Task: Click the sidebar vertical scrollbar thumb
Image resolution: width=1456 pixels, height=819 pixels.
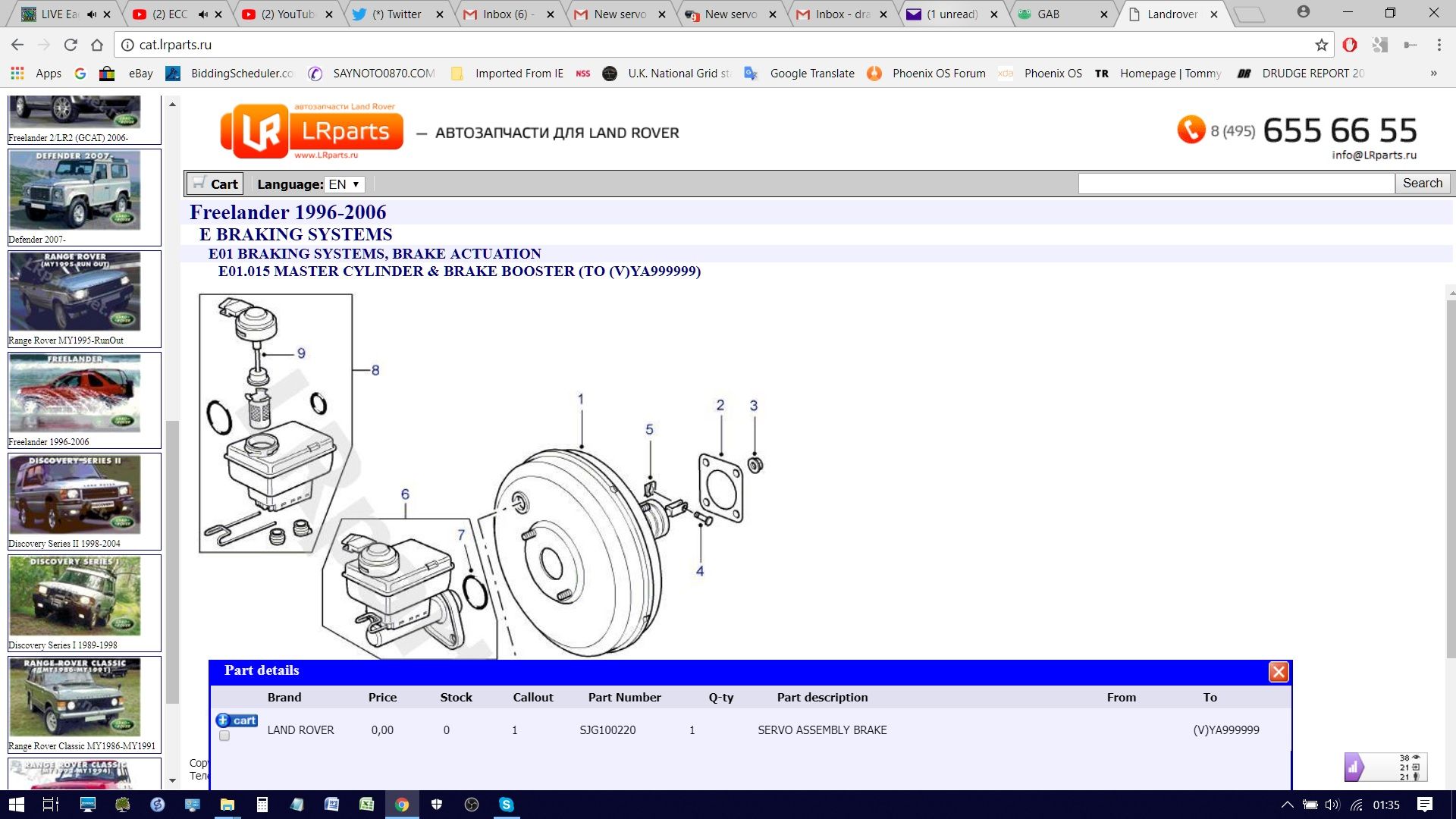Action: click(172, 561)
